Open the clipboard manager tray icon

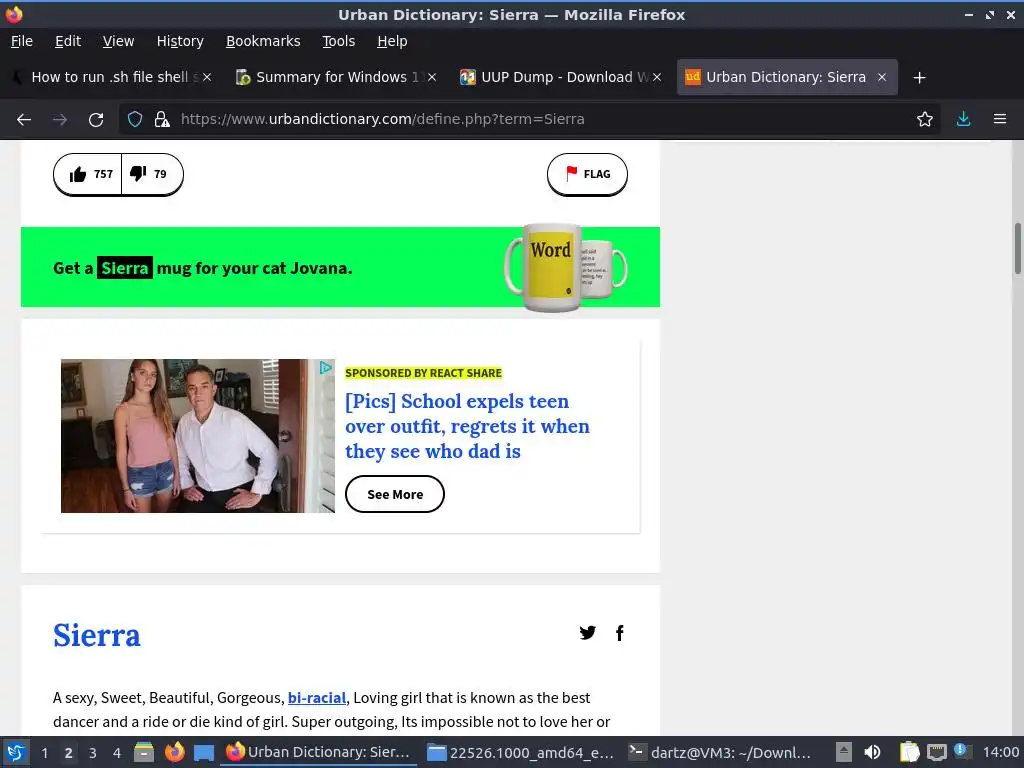pos(909,752)
